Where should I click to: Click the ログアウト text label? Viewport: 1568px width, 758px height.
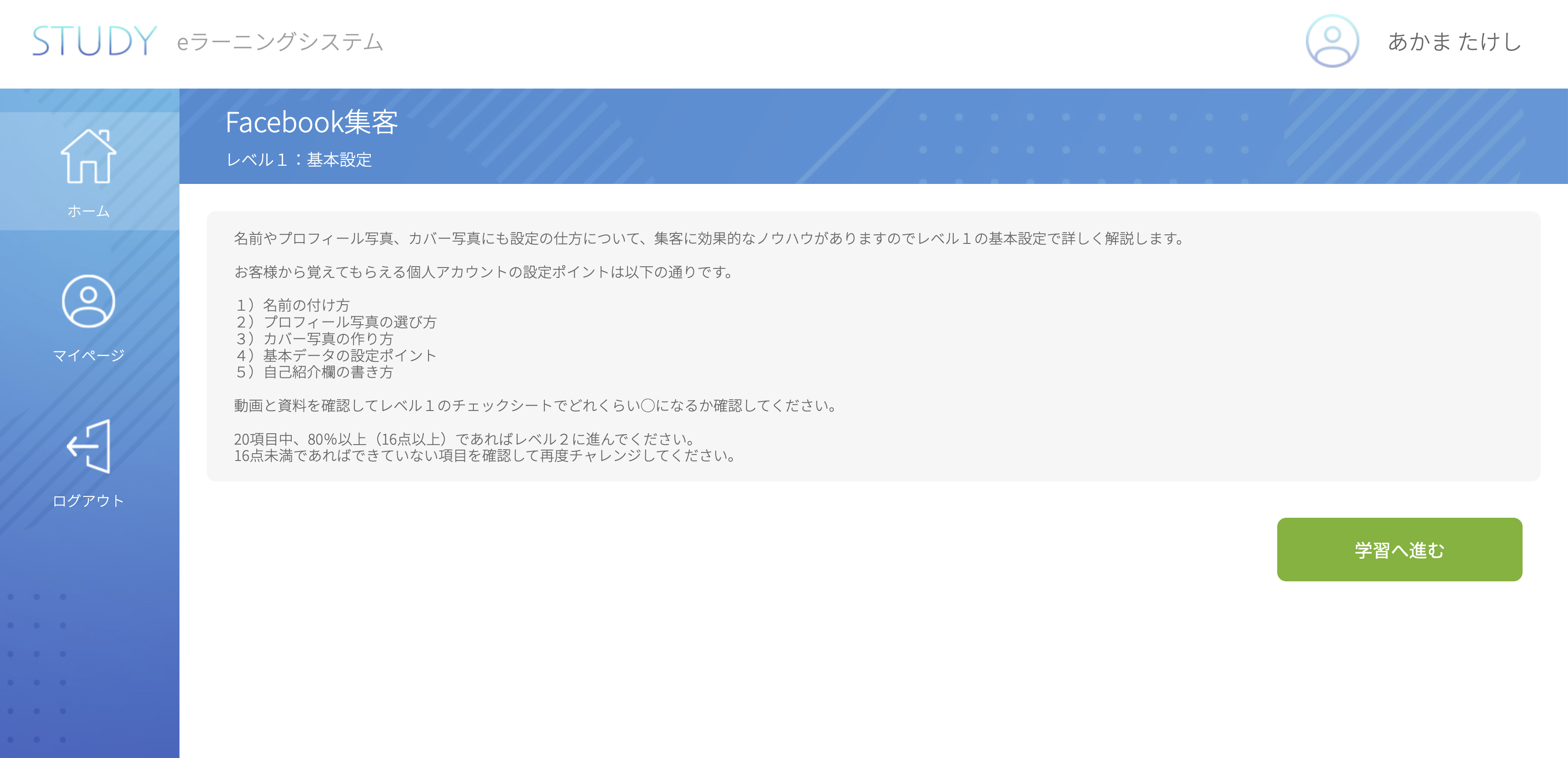(x=88, y=500)
